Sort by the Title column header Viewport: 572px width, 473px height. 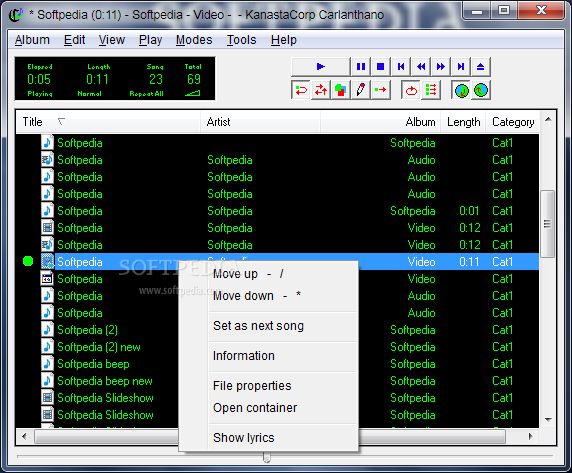(x=108, y=122)
